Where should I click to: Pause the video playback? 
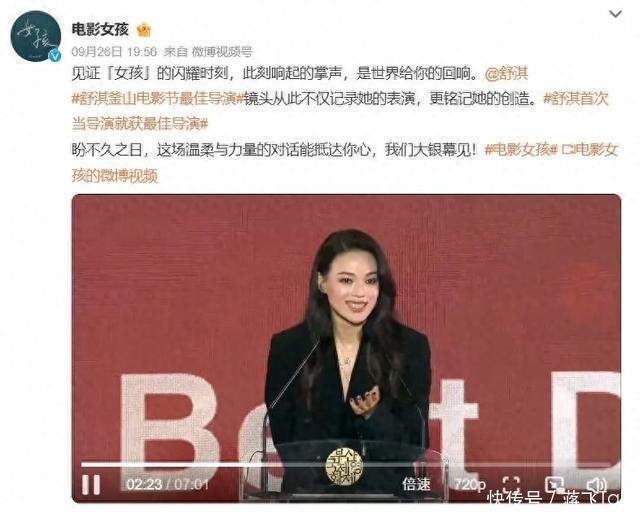point(91,484)
